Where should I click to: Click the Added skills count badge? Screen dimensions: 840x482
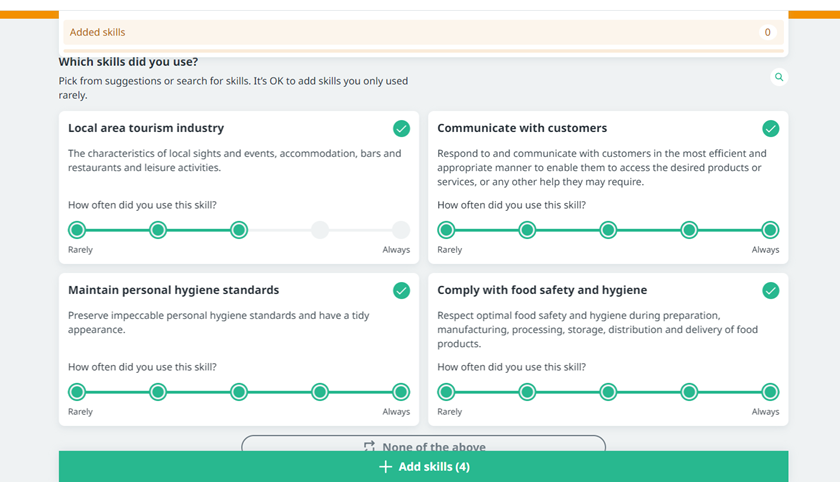pos(767,33)
